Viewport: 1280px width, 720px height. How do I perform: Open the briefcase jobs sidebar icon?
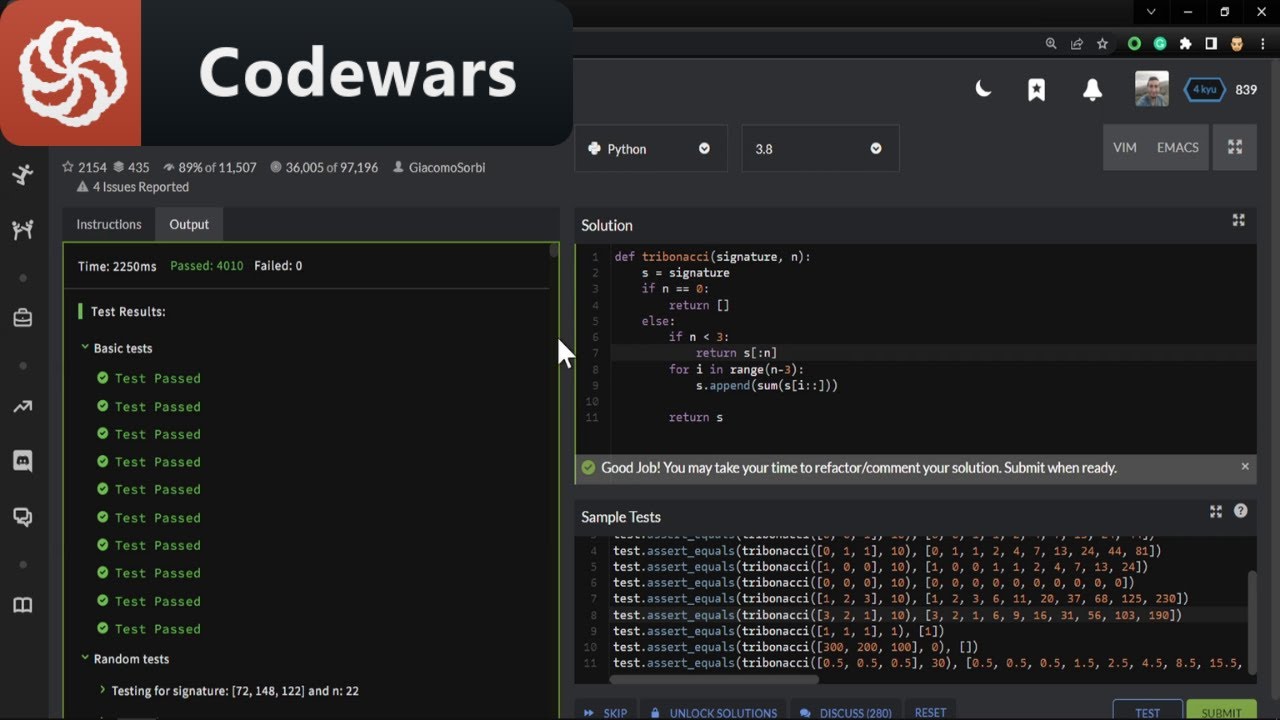pos(22,318)
